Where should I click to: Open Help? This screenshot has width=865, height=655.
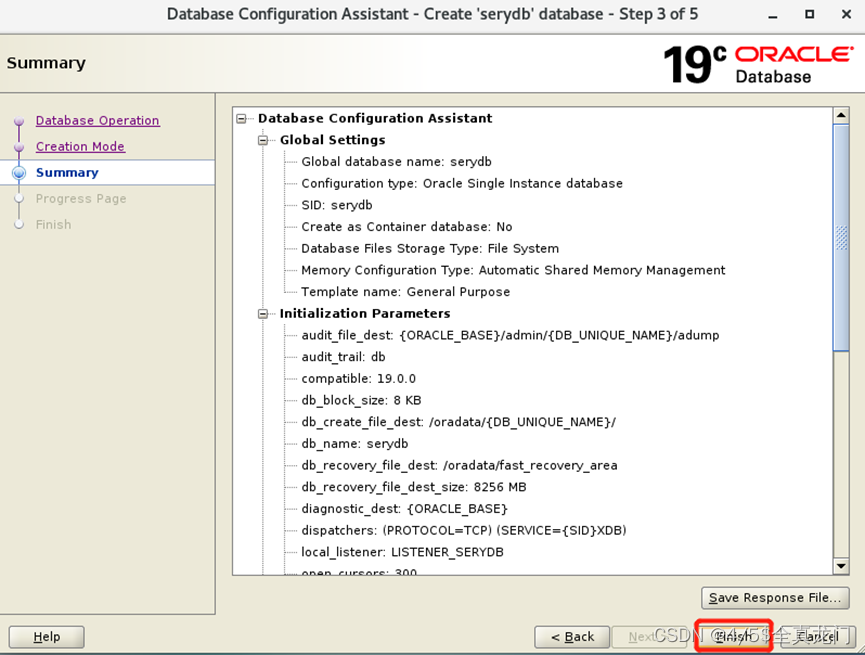(x=46, y=636)
